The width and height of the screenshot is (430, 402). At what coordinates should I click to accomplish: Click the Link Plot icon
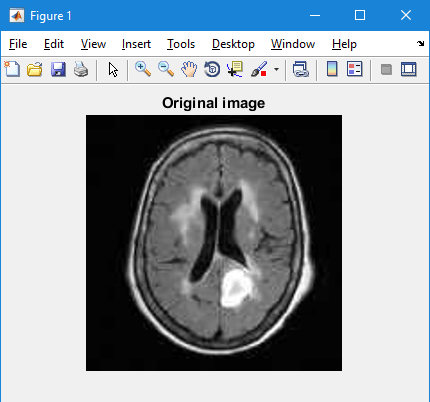(300, 69)
